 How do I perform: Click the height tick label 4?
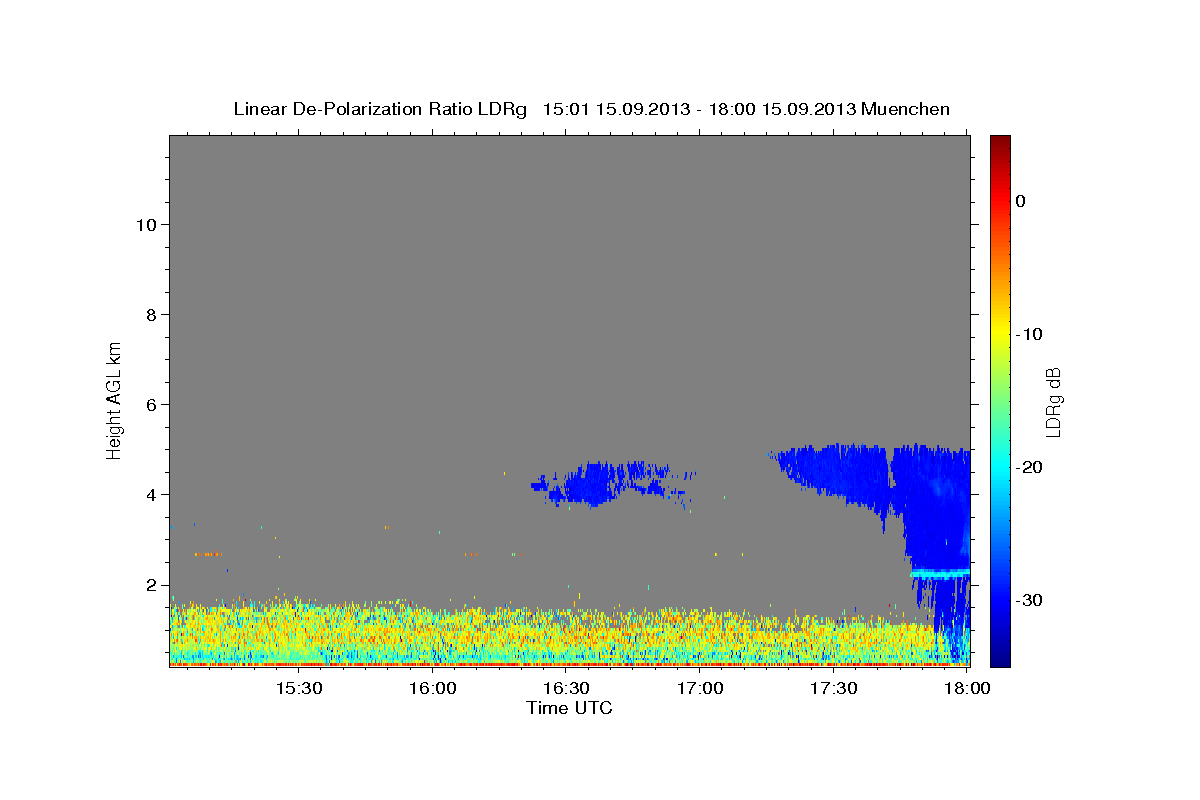(x=151, y=495)
